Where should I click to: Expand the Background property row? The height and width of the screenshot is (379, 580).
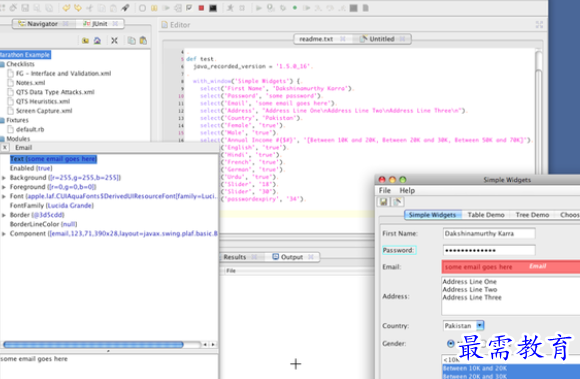pos(4,178)
